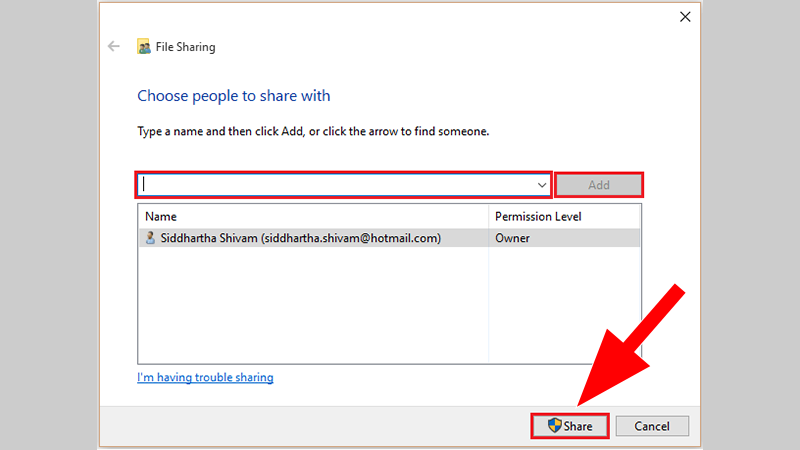The width and height of the screenshot is (800, 450).
Task: Click the File Sharing title text
Action: pyautogui.click(x=185, y=47)
